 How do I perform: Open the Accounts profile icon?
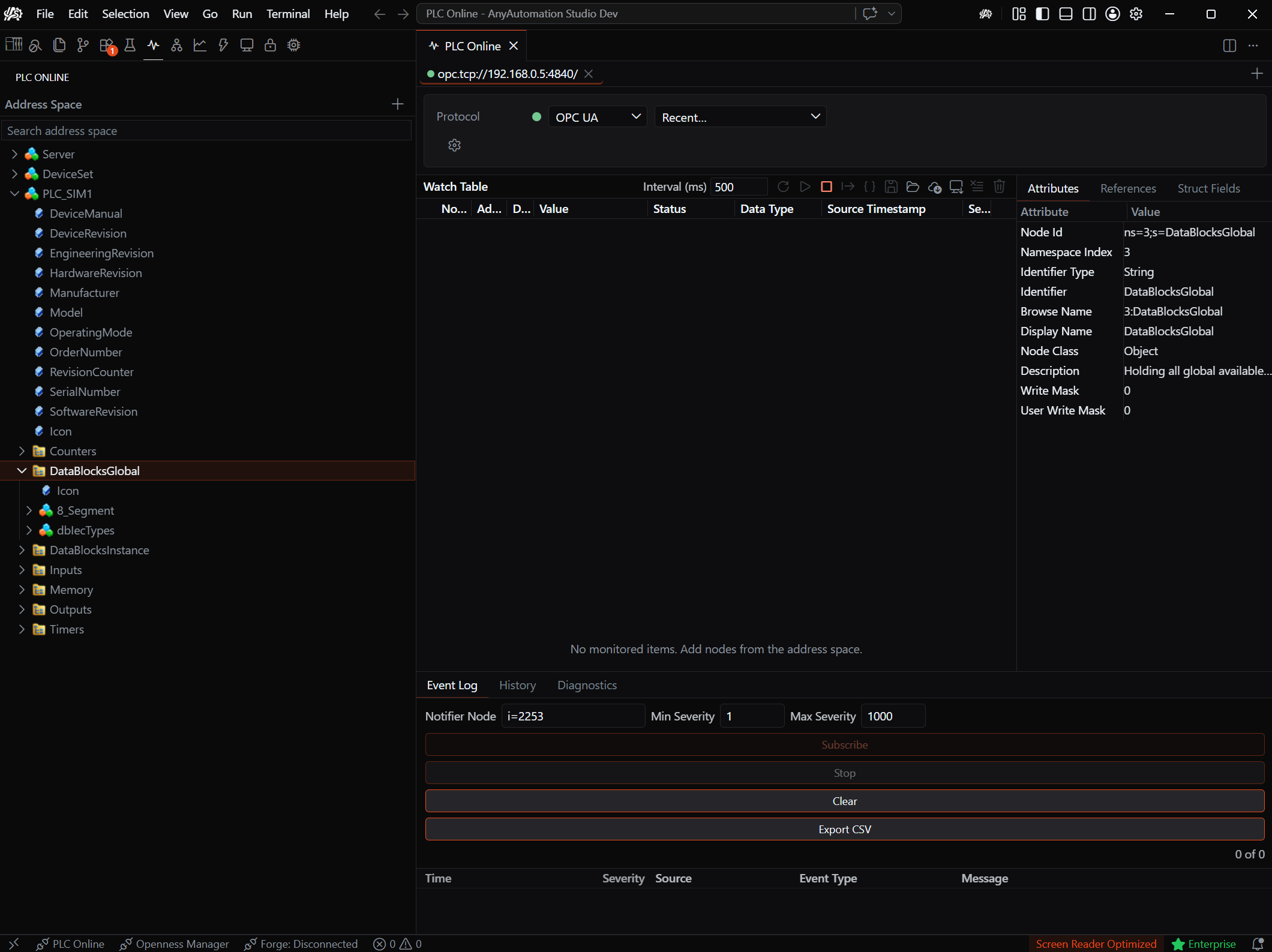click(x=1112, y=14)
